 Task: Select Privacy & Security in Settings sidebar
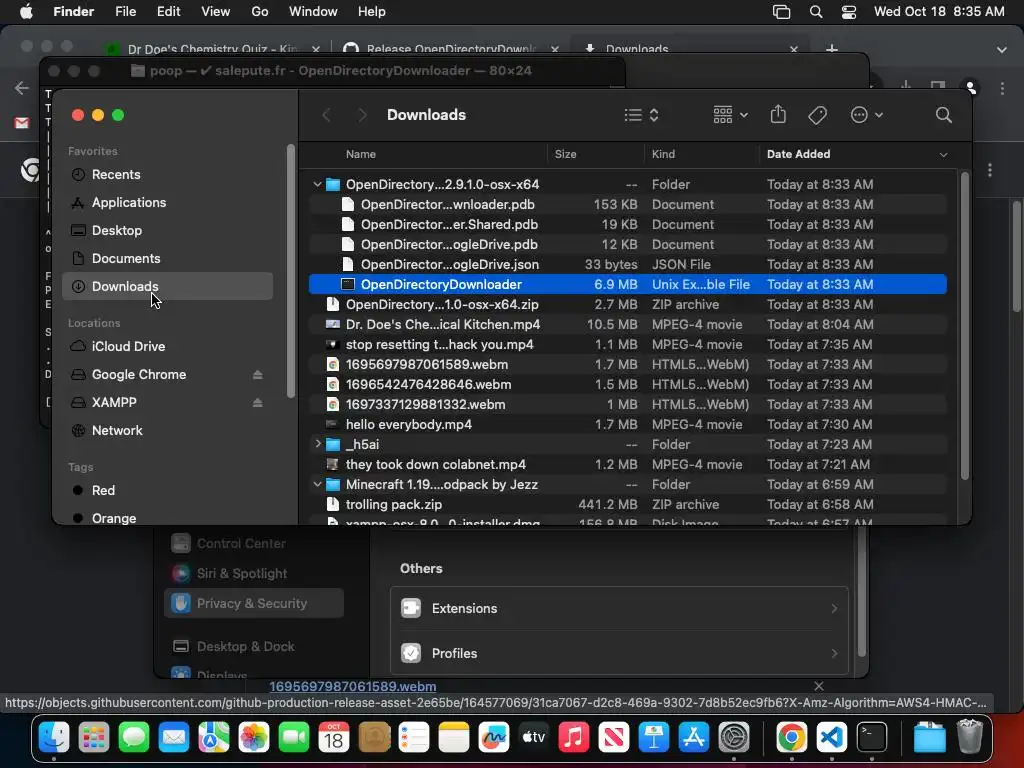[x=254, y=603]
